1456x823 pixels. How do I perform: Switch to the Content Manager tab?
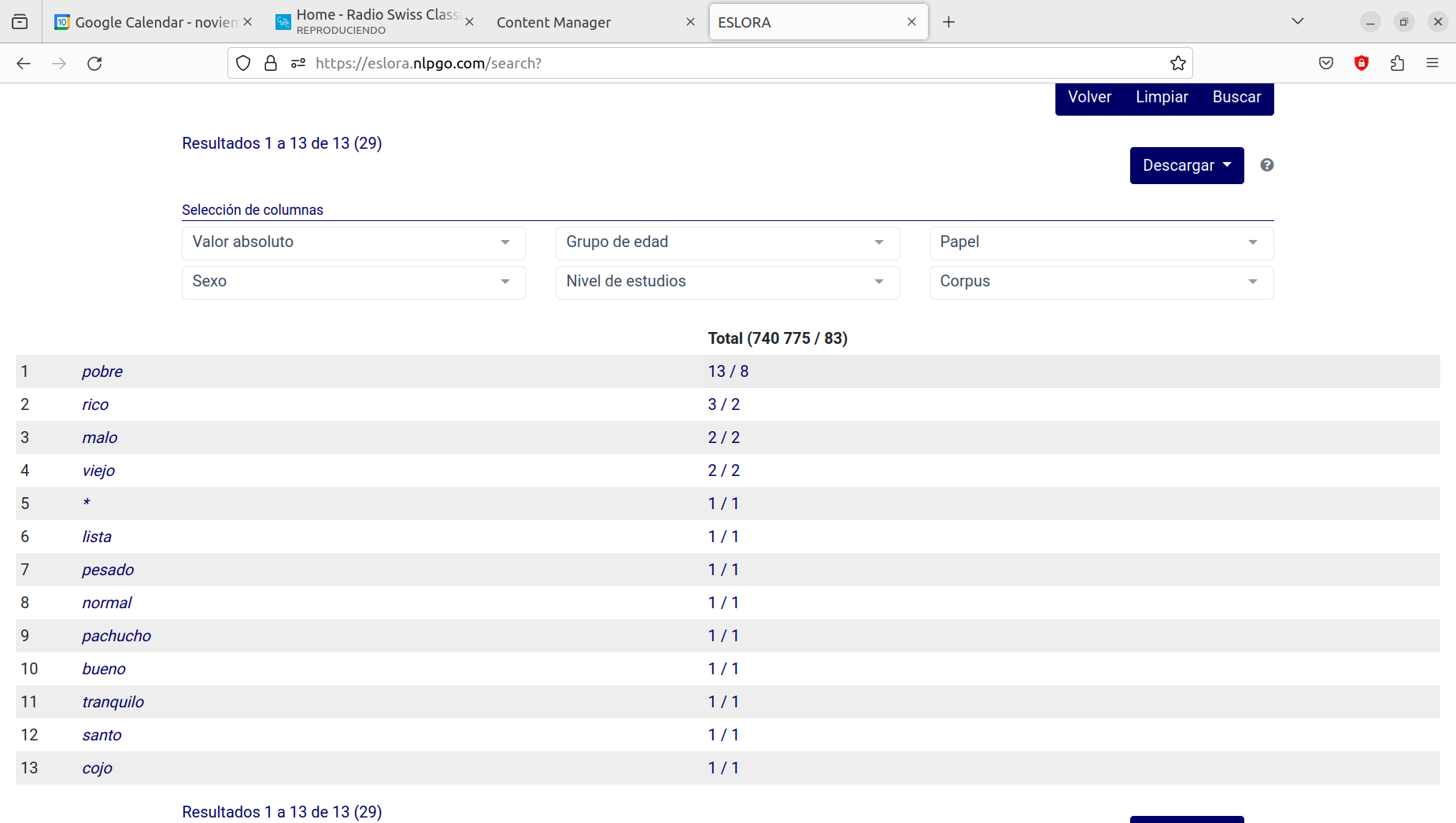[582, 22]
